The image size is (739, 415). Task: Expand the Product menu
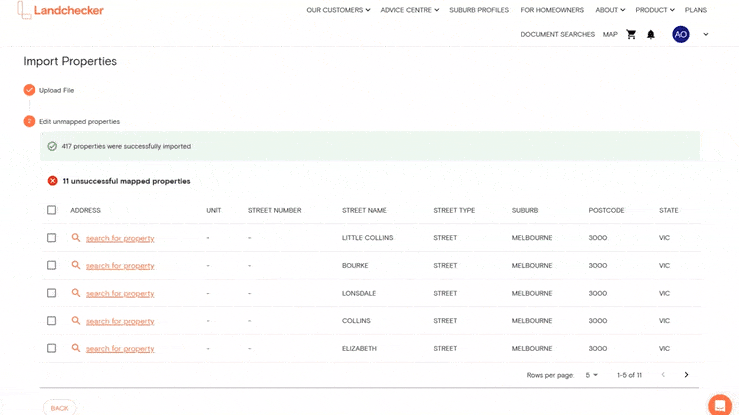[x=655, y=10]
